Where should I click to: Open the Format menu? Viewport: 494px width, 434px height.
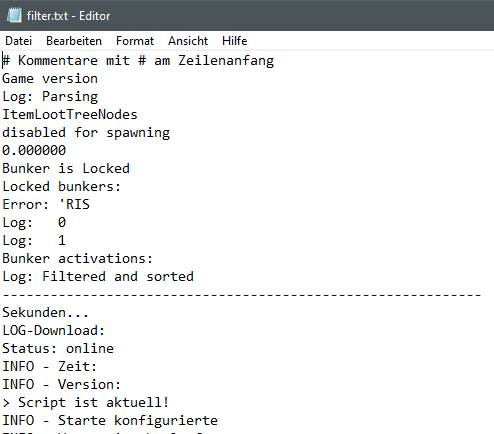135,41
